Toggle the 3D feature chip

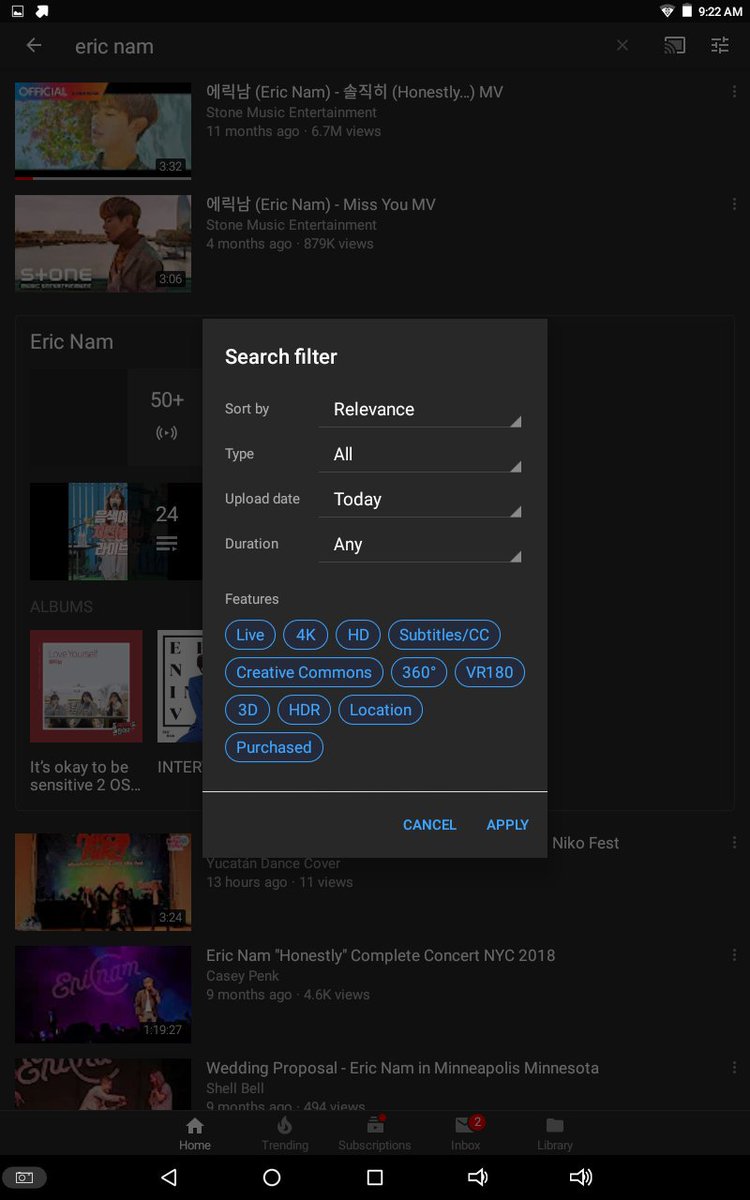(248, 710)
